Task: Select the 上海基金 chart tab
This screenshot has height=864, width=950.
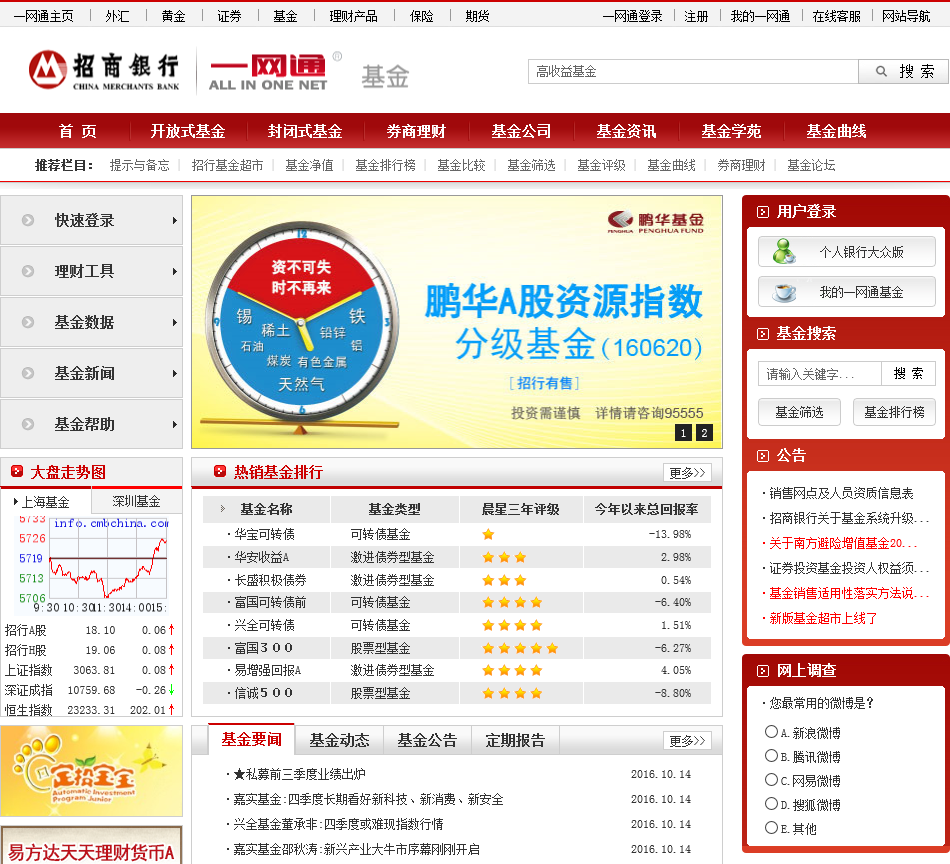Action: coord(46,502)
